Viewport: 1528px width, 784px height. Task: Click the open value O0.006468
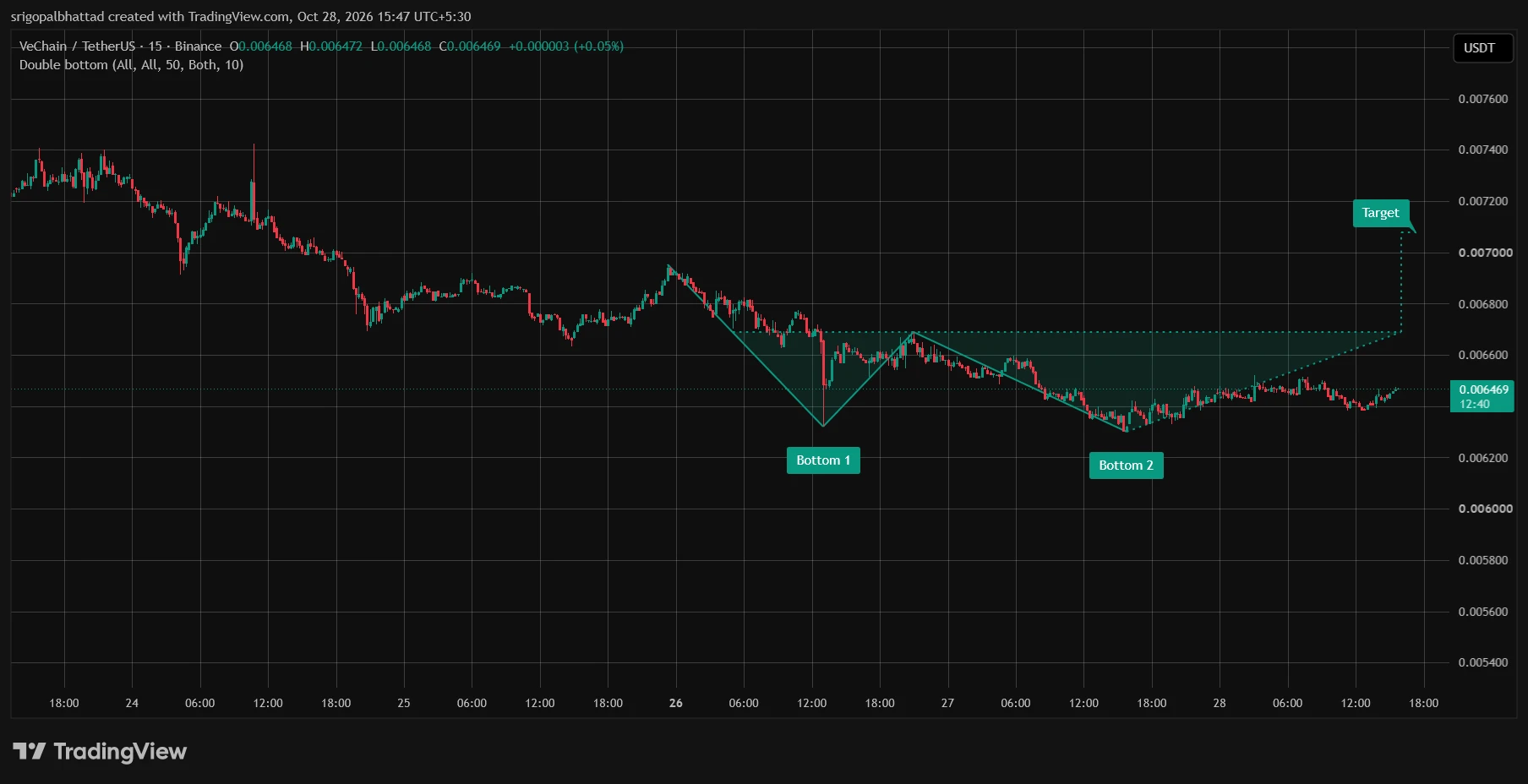[x=261, y=46]
